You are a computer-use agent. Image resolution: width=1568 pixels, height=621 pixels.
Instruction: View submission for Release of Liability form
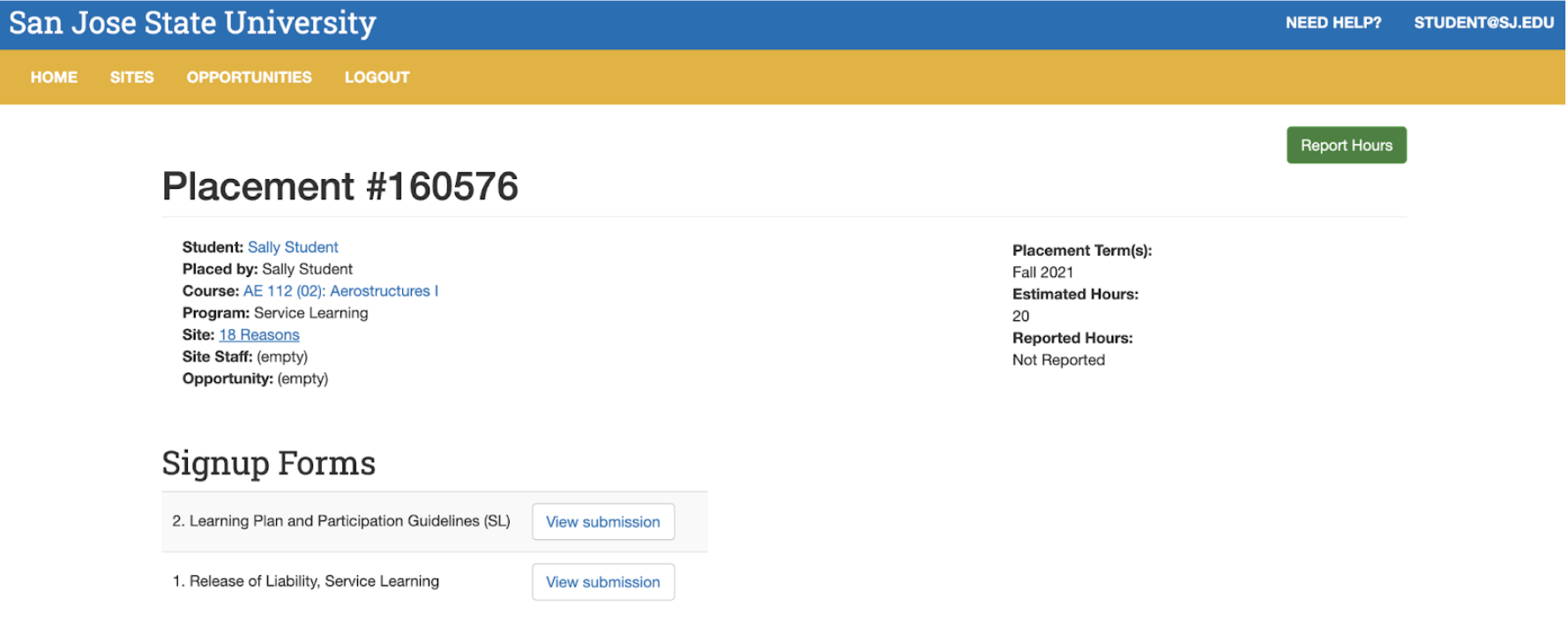click(602, 582)
